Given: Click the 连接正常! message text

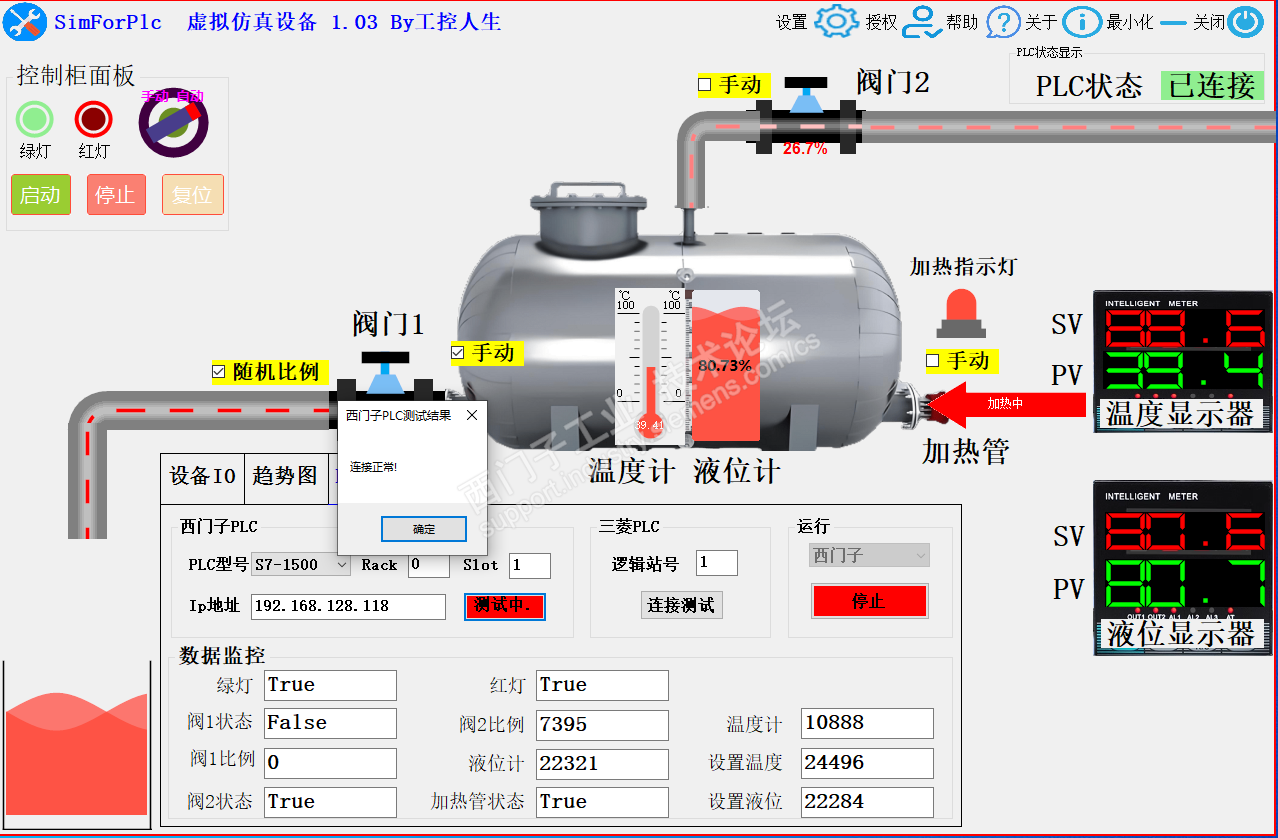Looking at the screenshot, I should pyautogui.click(x=373, y=467).
